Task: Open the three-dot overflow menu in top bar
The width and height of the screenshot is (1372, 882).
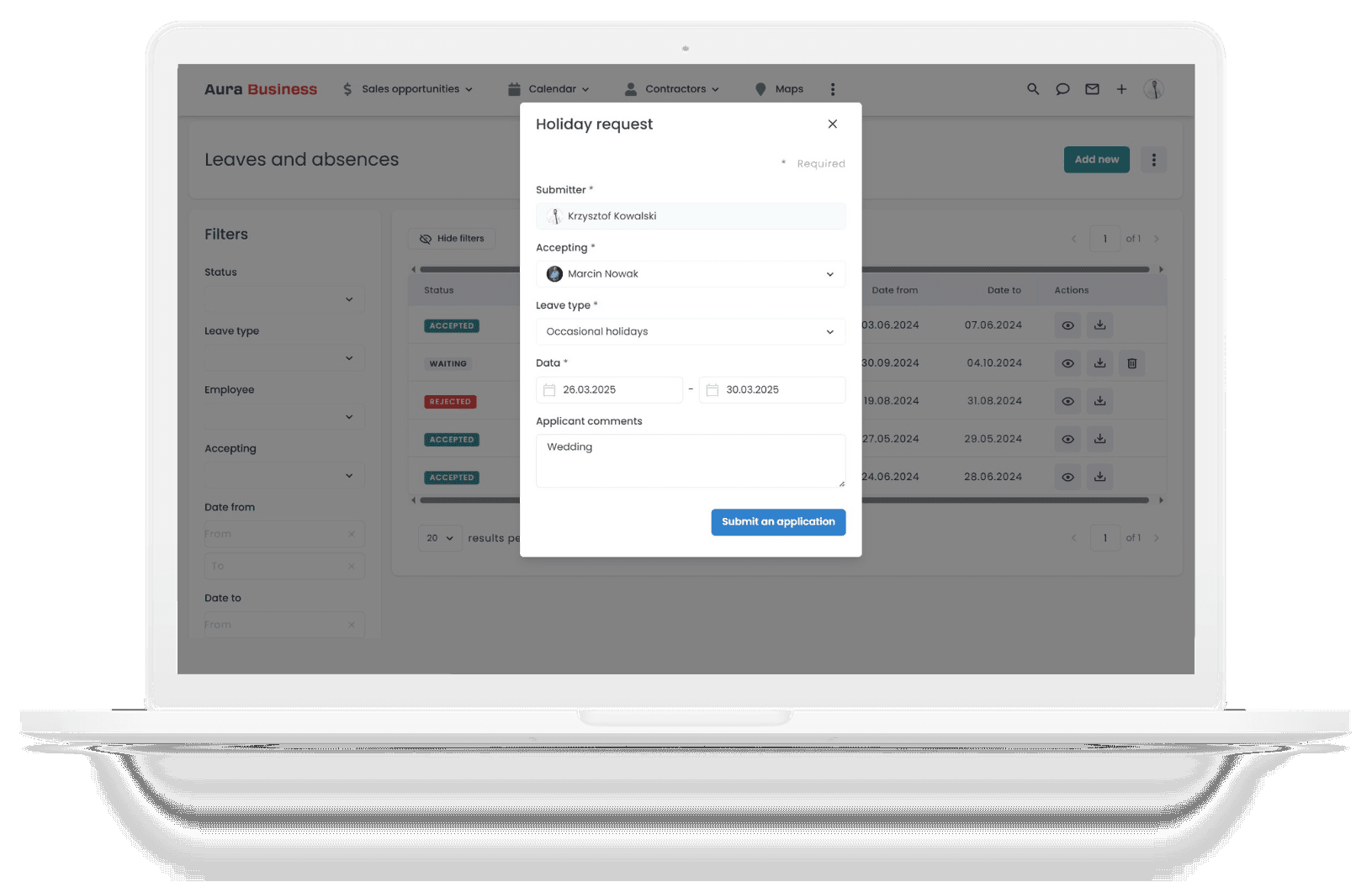Action: 833,88
